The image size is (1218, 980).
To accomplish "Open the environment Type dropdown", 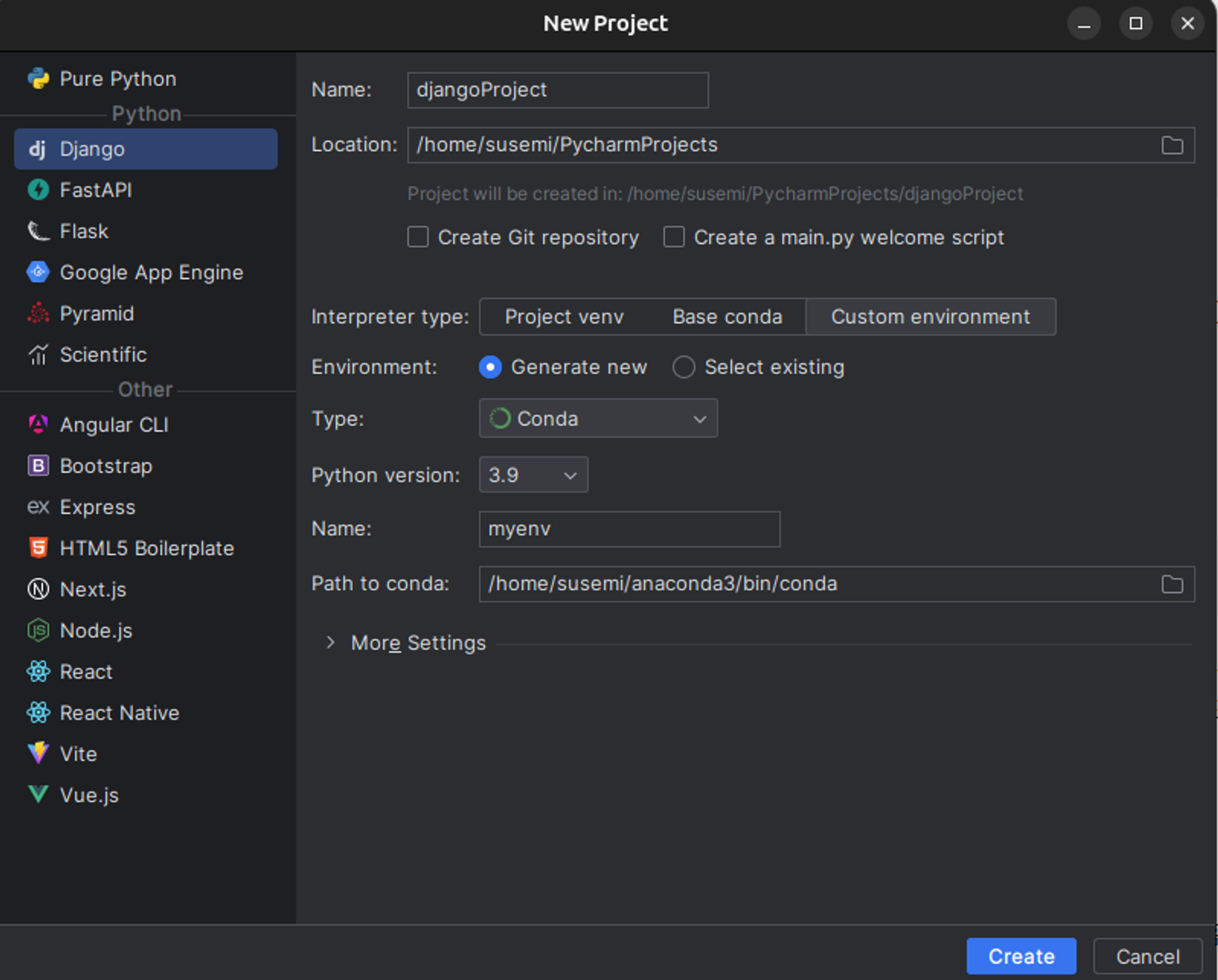I will [x=598, y=419].
